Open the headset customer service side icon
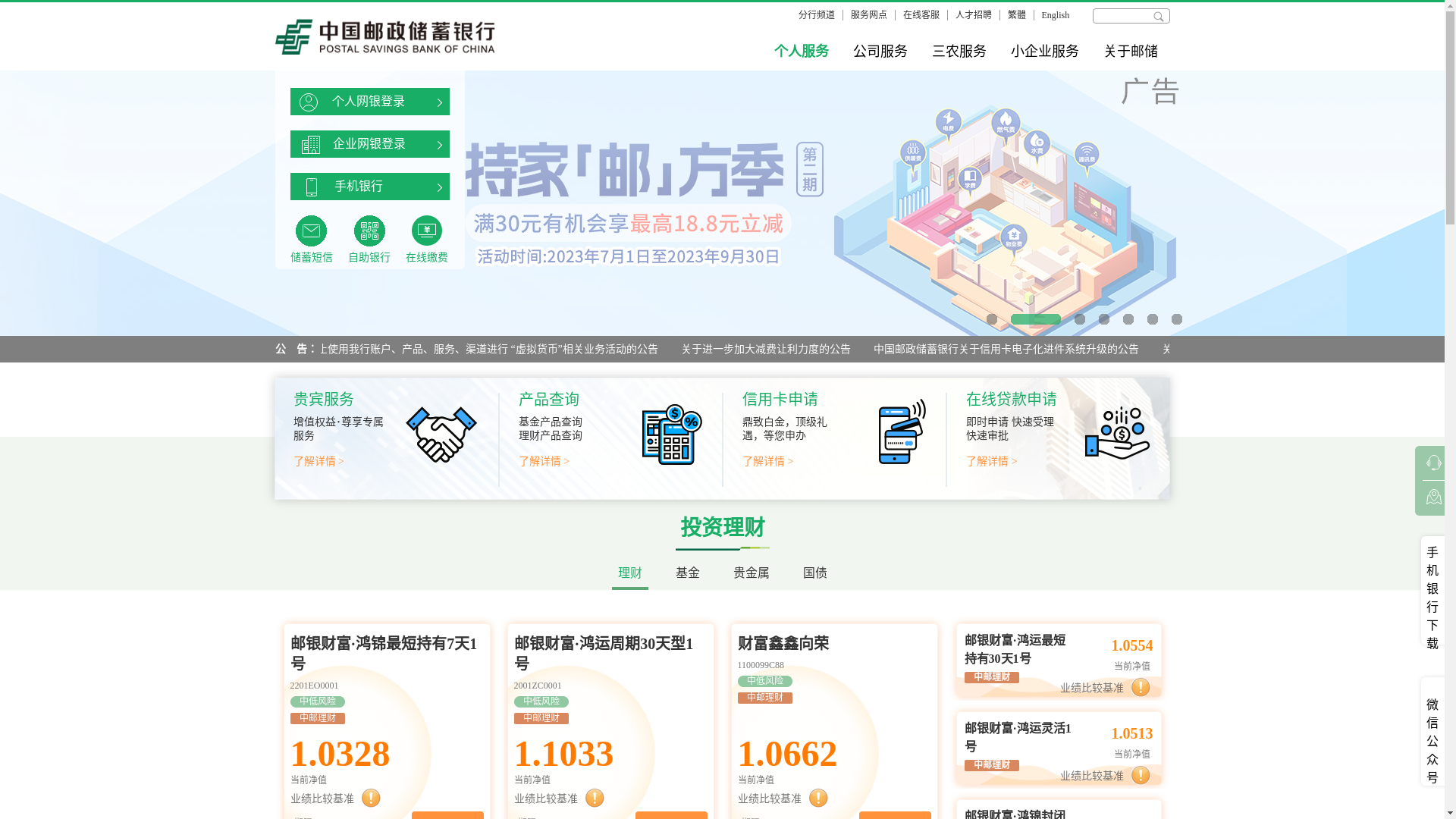The width and height of the screenshot is (1456, 819). pos(1433,463)
